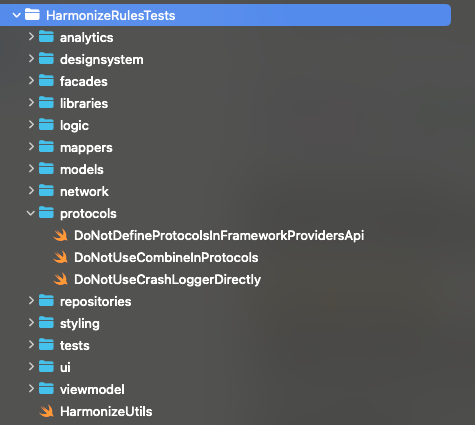Click the Swift icon beside DoNotDefineProtocolsInFrameworkProvidersApi

pyautogui.click(x=61, y=235)
